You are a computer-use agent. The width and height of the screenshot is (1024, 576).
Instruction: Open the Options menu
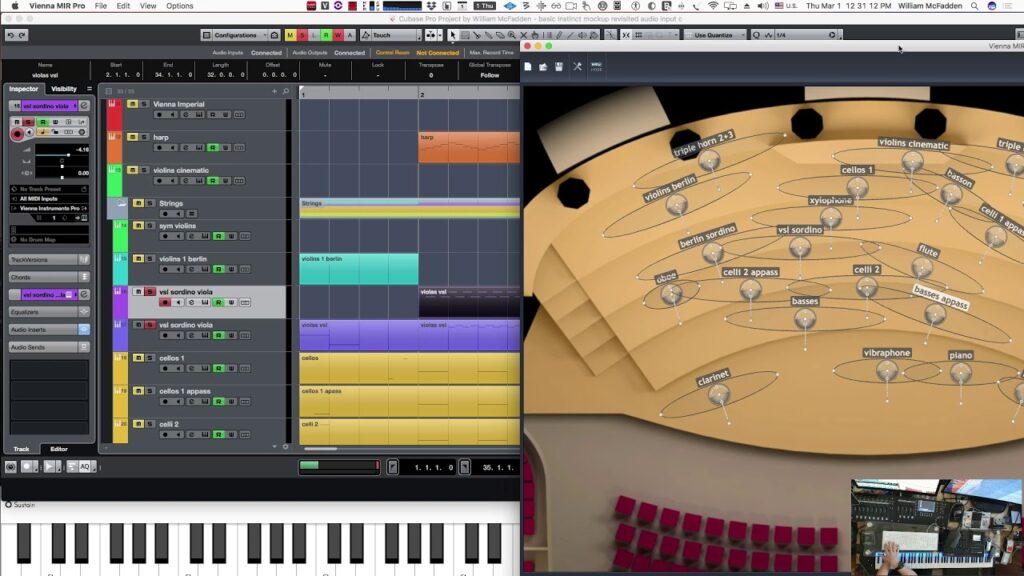pyautogui.click(x=180, y=6)
